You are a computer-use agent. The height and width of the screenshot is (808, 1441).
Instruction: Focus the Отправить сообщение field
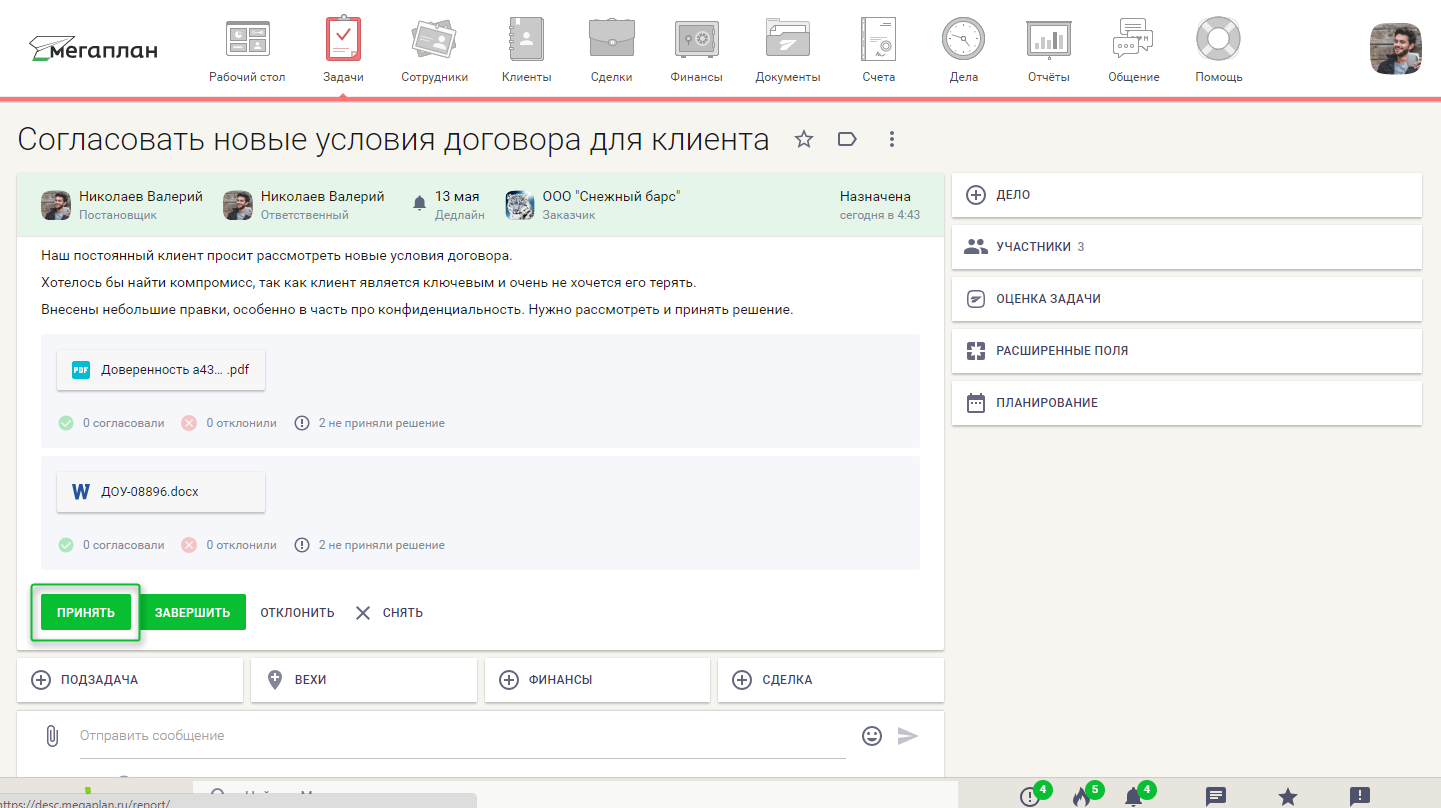coord(463,737)
